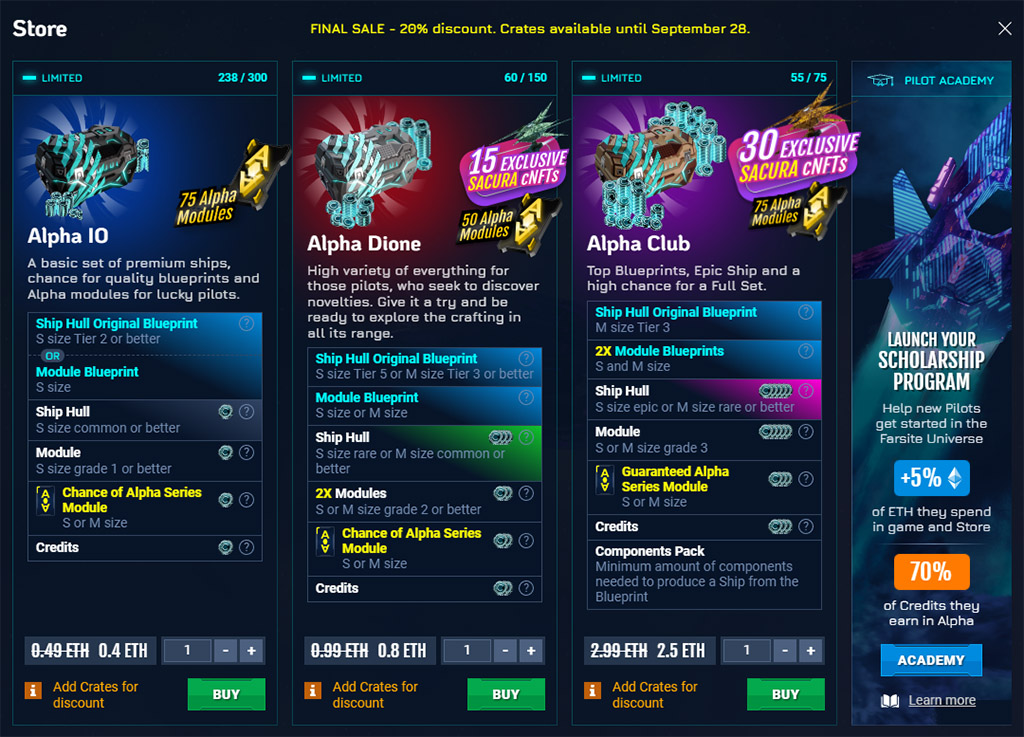Click help icon next to Alpha IO Credits
This screenshot has width=1024, height=737.
(246, 547)
